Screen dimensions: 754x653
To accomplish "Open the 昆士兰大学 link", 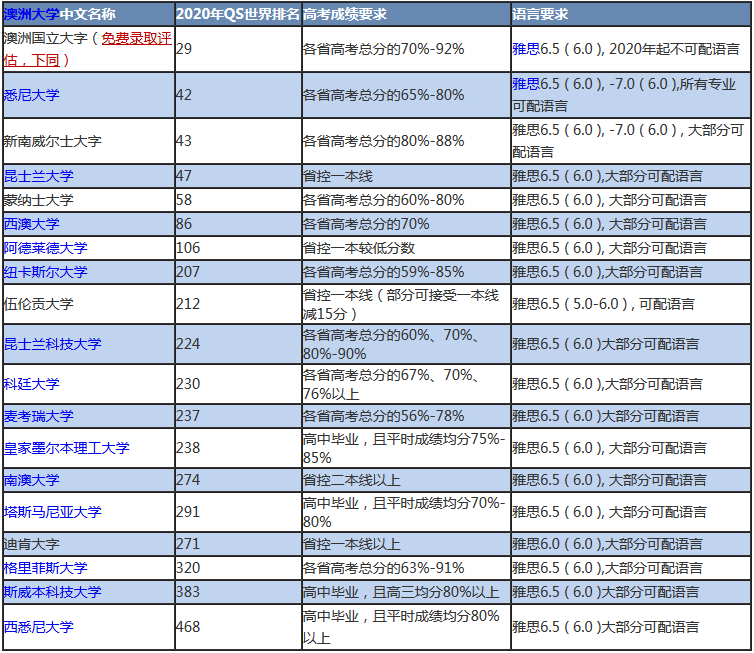I will 38,176.
